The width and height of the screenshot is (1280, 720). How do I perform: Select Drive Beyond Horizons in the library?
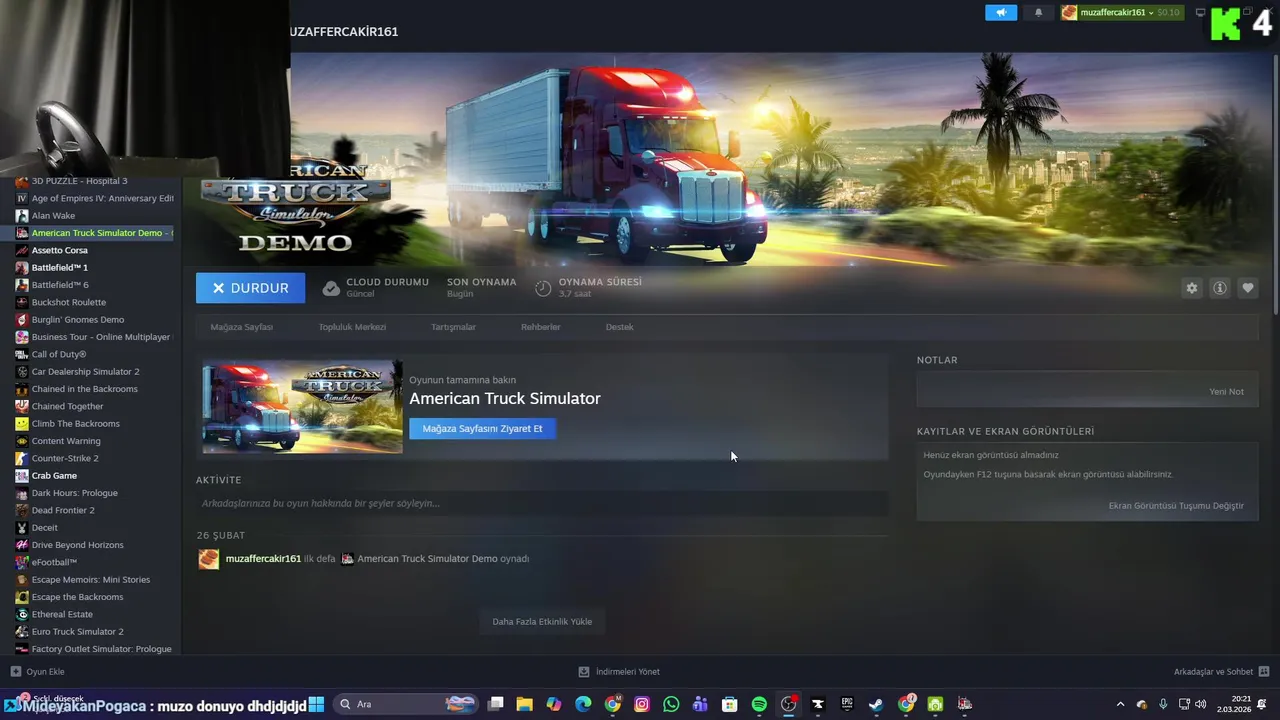[x=77, y=545]
